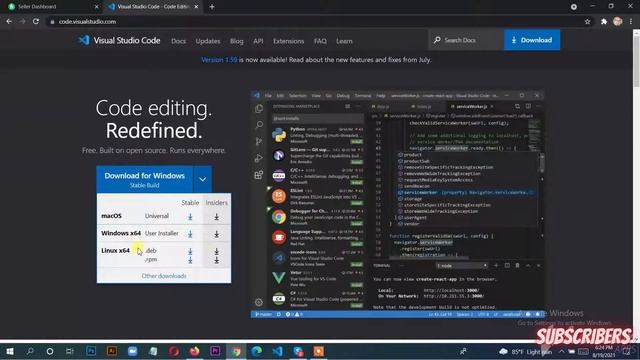Go back with browser back arrow
This screenshot has width=640, height=360.
(9, 21)
